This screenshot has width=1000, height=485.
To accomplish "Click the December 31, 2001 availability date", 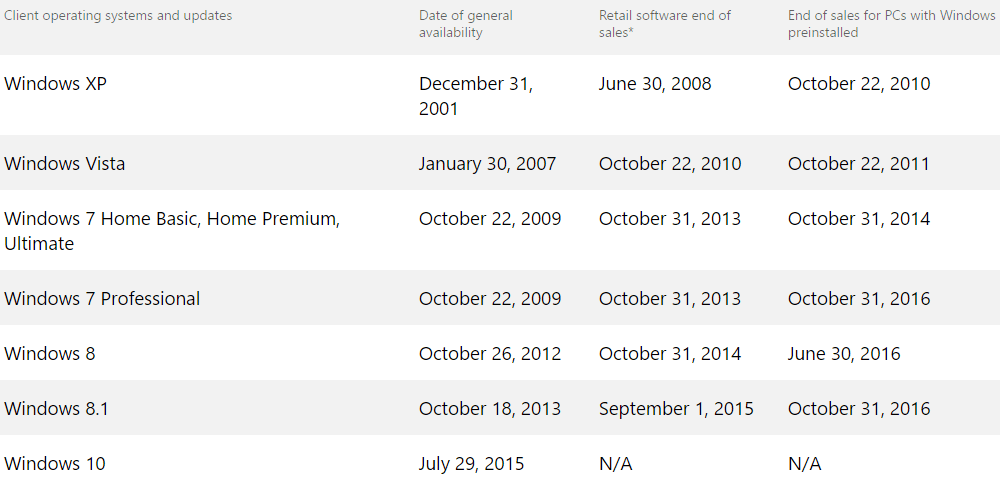I will click(x=476, y=96).
